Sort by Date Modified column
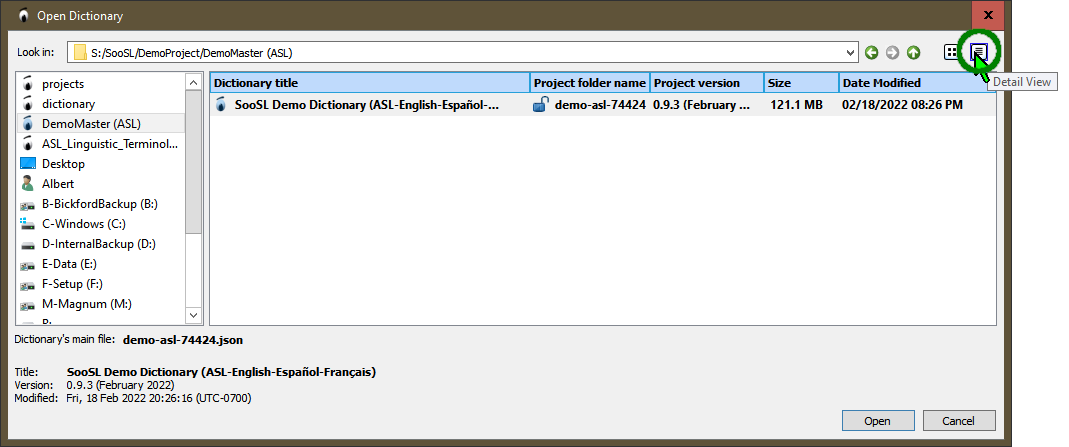This screenshot has height=447, width=1069. pyautogui.click(x=917, y=83)
